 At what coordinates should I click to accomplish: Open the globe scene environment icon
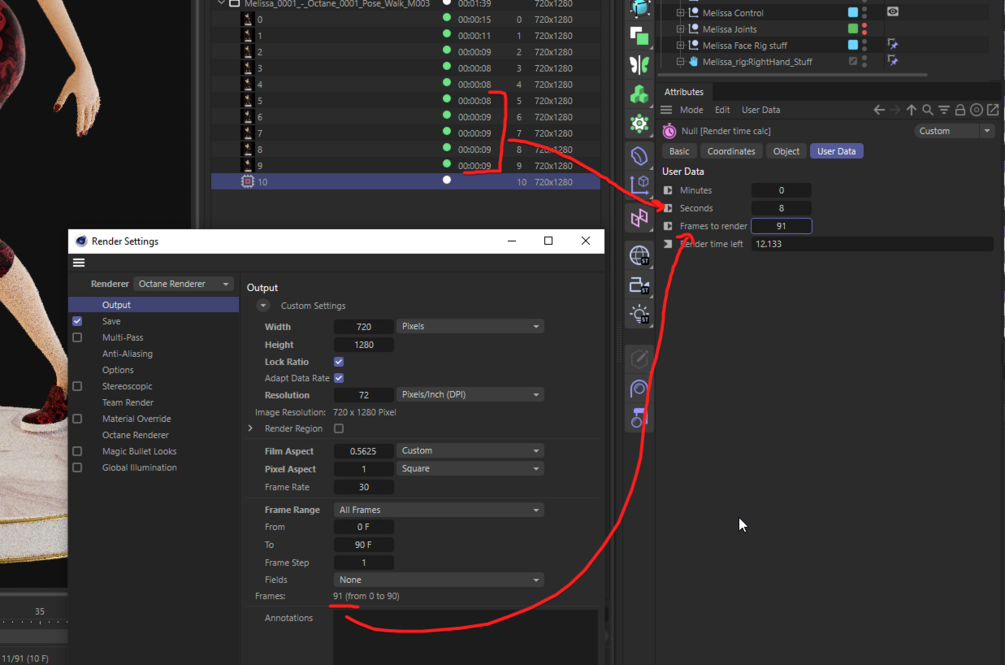click(639, 256)
